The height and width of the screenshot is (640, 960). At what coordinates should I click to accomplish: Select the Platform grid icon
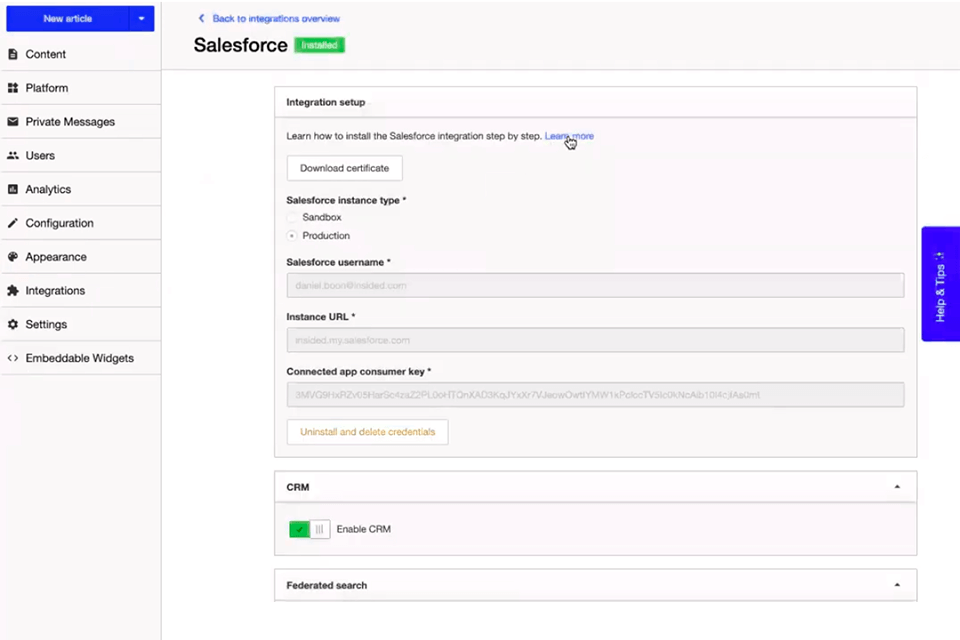13,87
